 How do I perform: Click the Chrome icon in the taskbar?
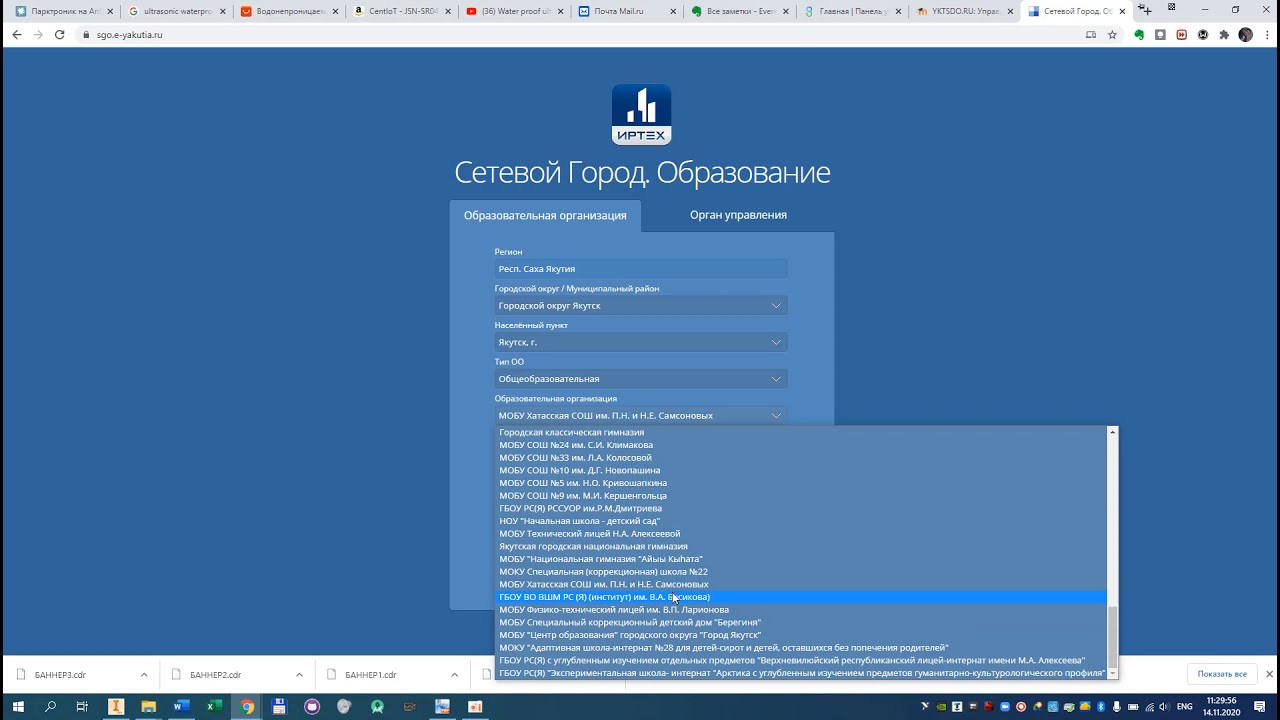pyautogui.click(x=247, y=707)
